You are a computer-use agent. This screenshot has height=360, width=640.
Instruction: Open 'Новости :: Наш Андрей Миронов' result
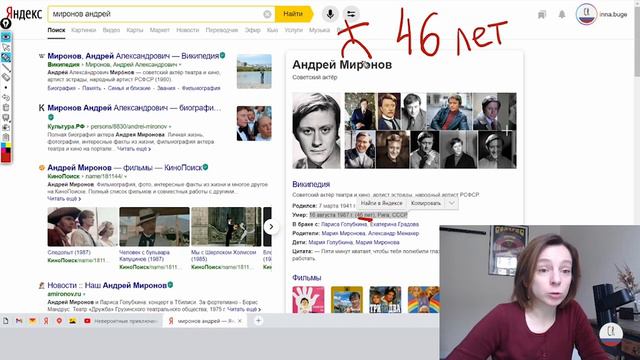click(107, 285)
